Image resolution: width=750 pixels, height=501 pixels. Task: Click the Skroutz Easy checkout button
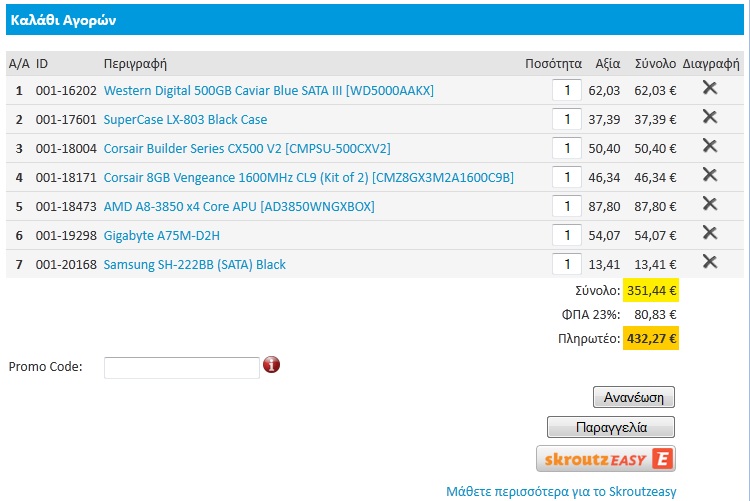tap(606, 459)
